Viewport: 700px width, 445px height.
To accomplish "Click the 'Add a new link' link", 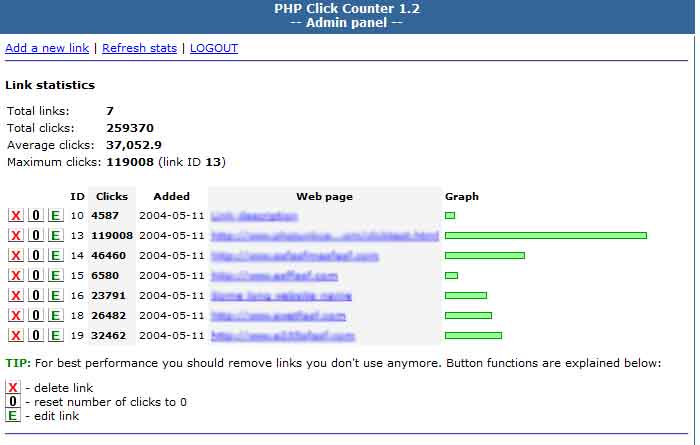I will click(47, 48).
